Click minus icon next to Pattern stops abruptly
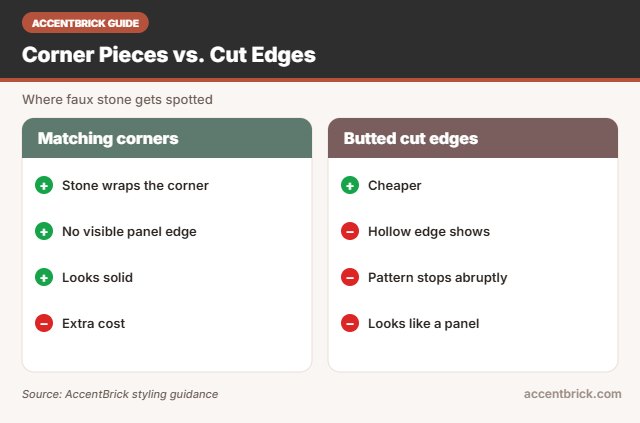Viewport: 640px width, 423px height. pyautogui.click(x=350, y=277)
